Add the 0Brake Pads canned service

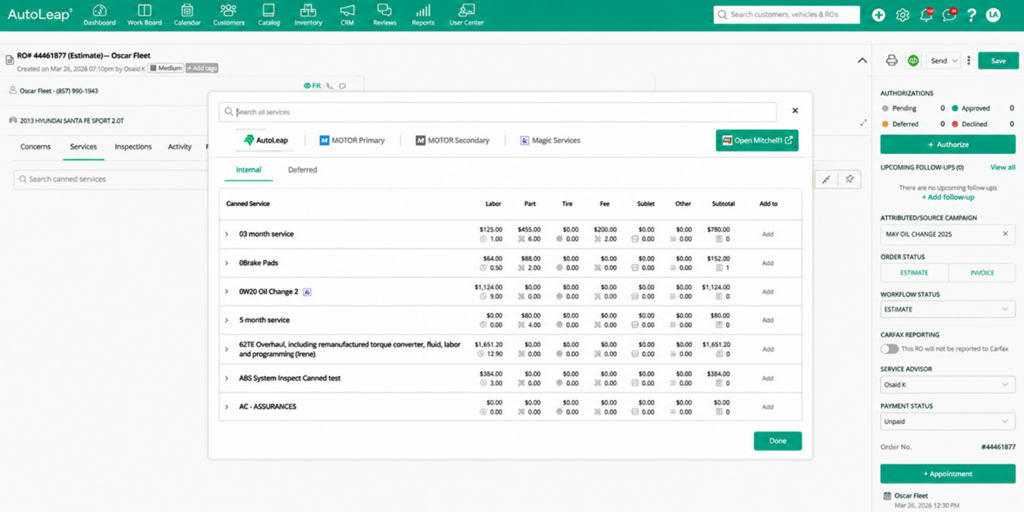pyautogui.click(x=767, y=263)
